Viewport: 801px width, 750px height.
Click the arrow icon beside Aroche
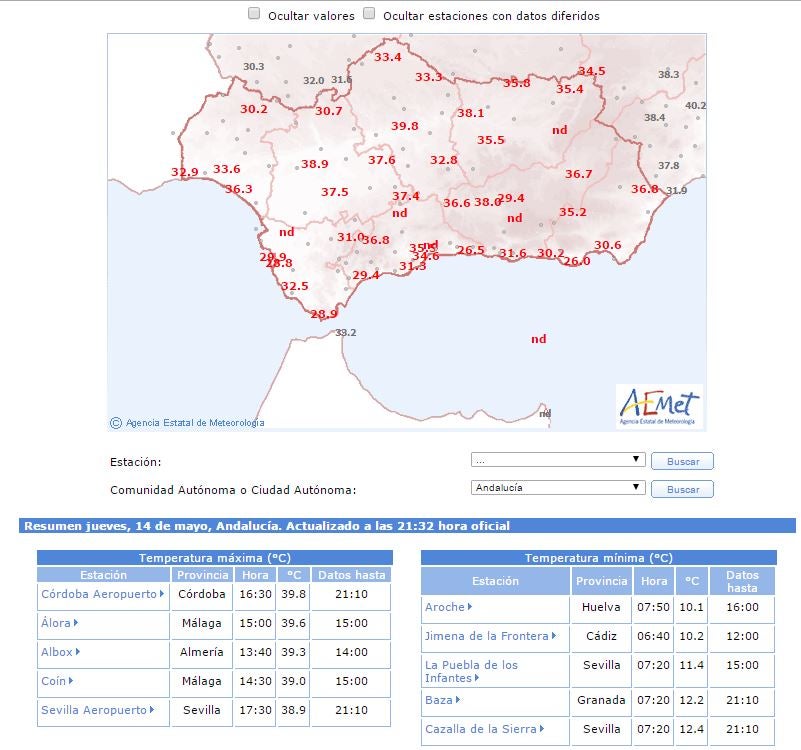pyautogui.click(x=470, y=607)
